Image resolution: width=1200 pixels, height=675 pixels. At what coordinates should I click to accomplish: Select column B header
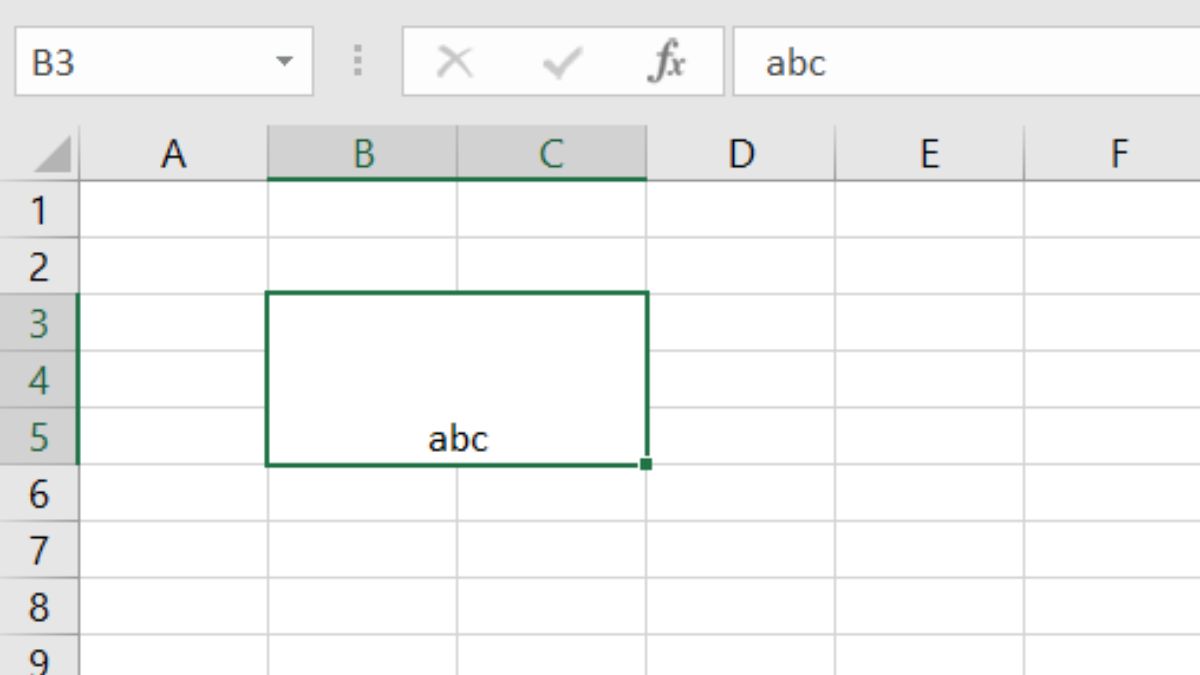[x=363, y=153]
